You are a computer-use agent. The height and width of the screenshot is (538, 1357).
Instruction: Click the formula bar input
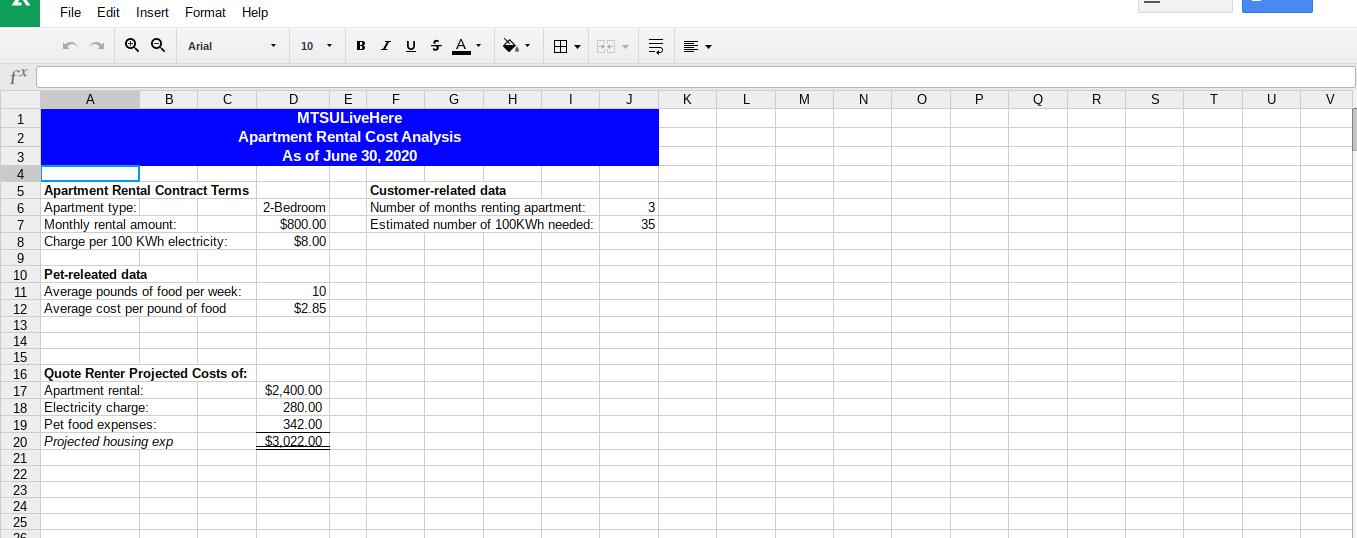coord(695,77)
